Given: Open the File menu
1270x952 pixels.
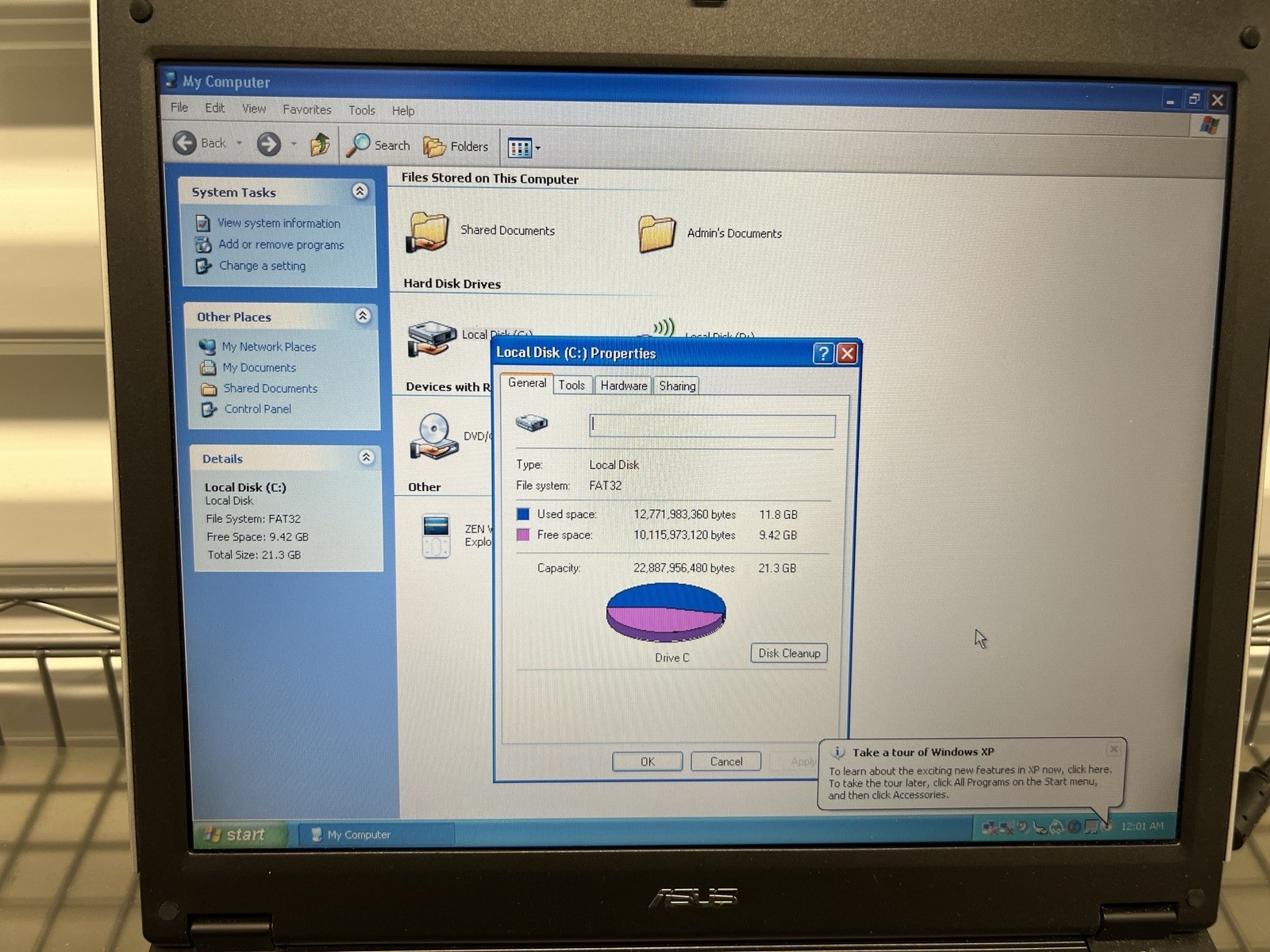Looking at the screenshot, I should [x=179, y=107].
